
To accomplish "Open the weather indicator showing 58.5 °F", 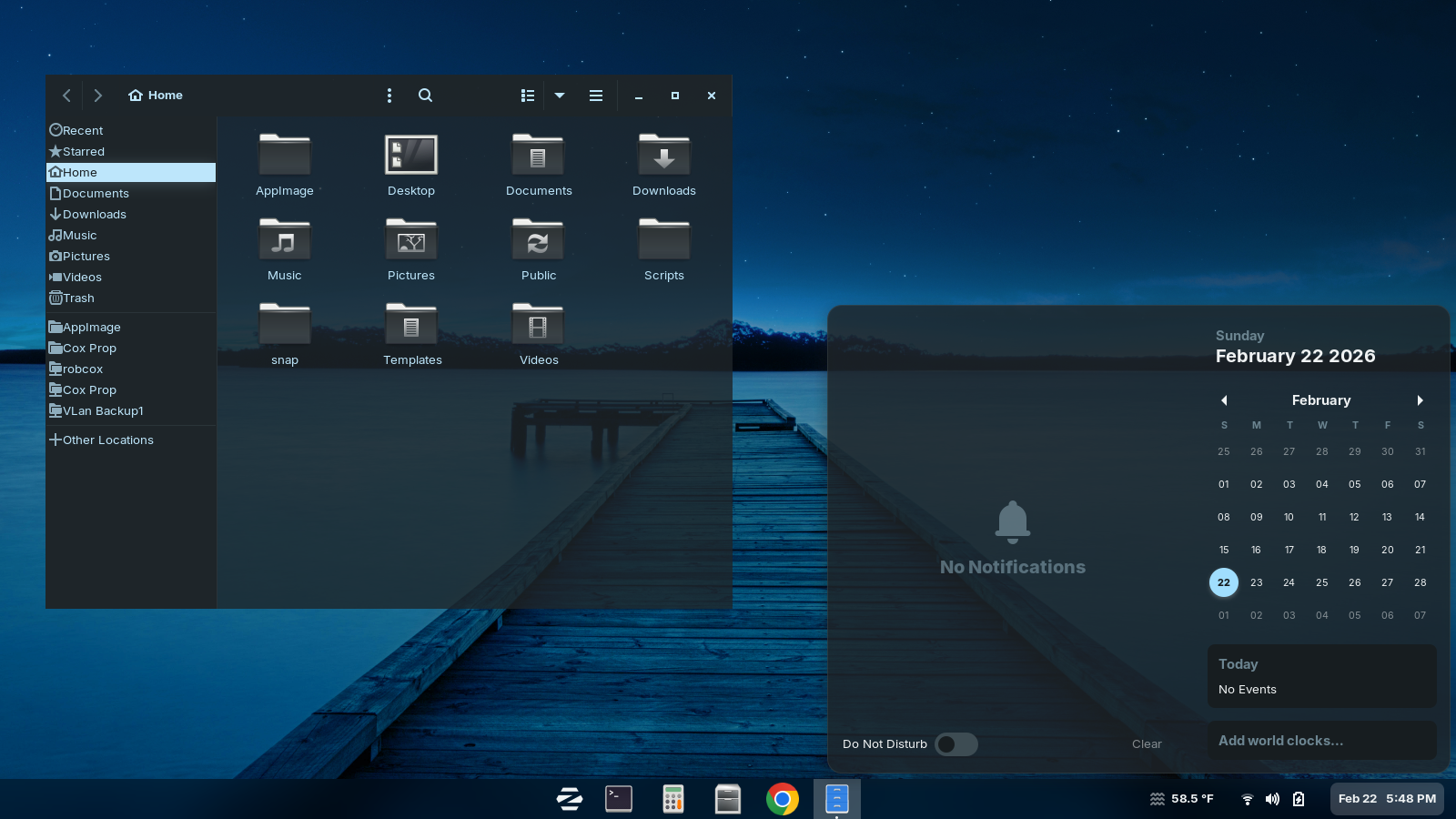I will [1182, 799].
